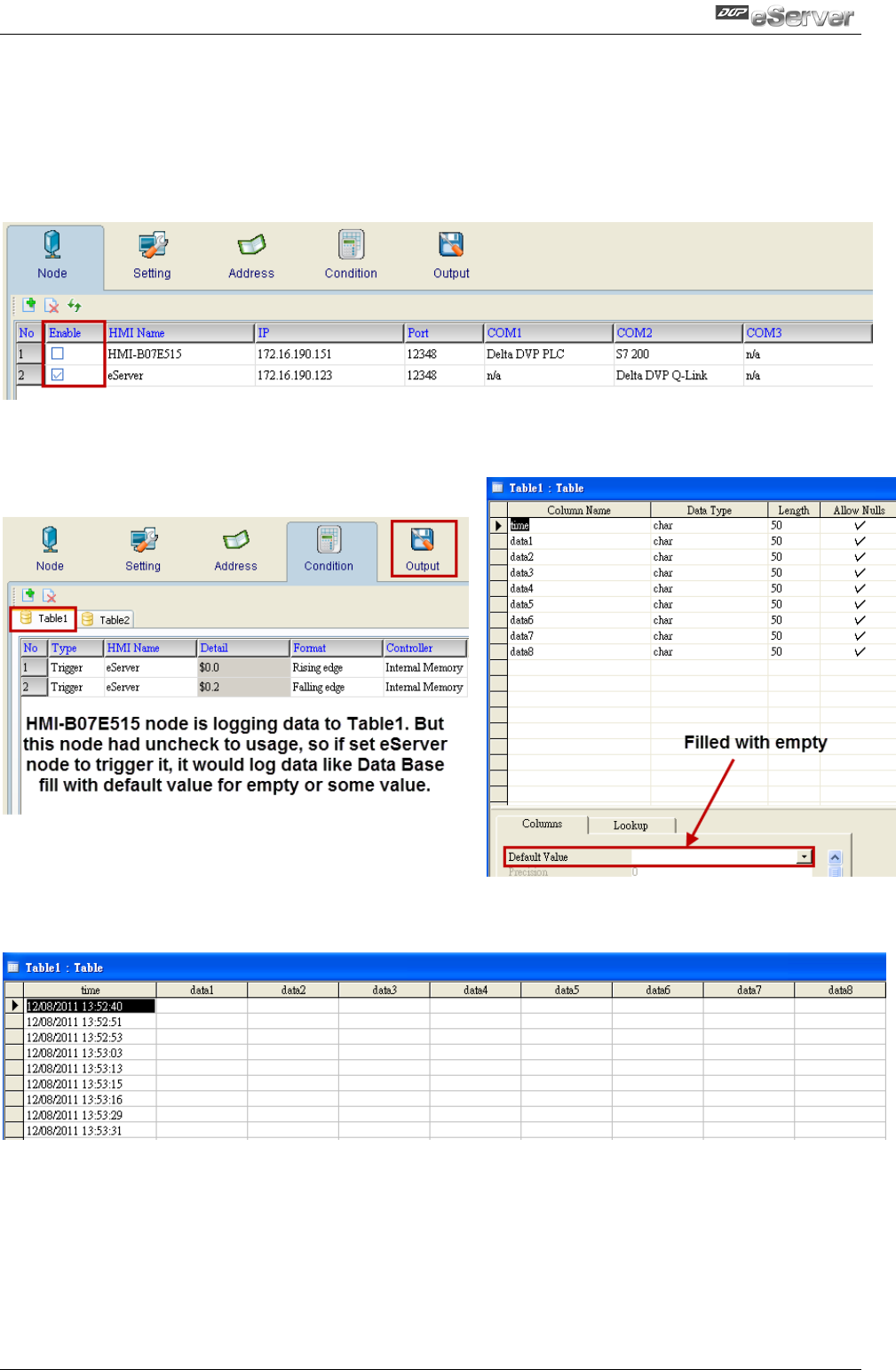The image size is (896, 1370).
Task: Select the time column name cell
Action: coord(579,526)
